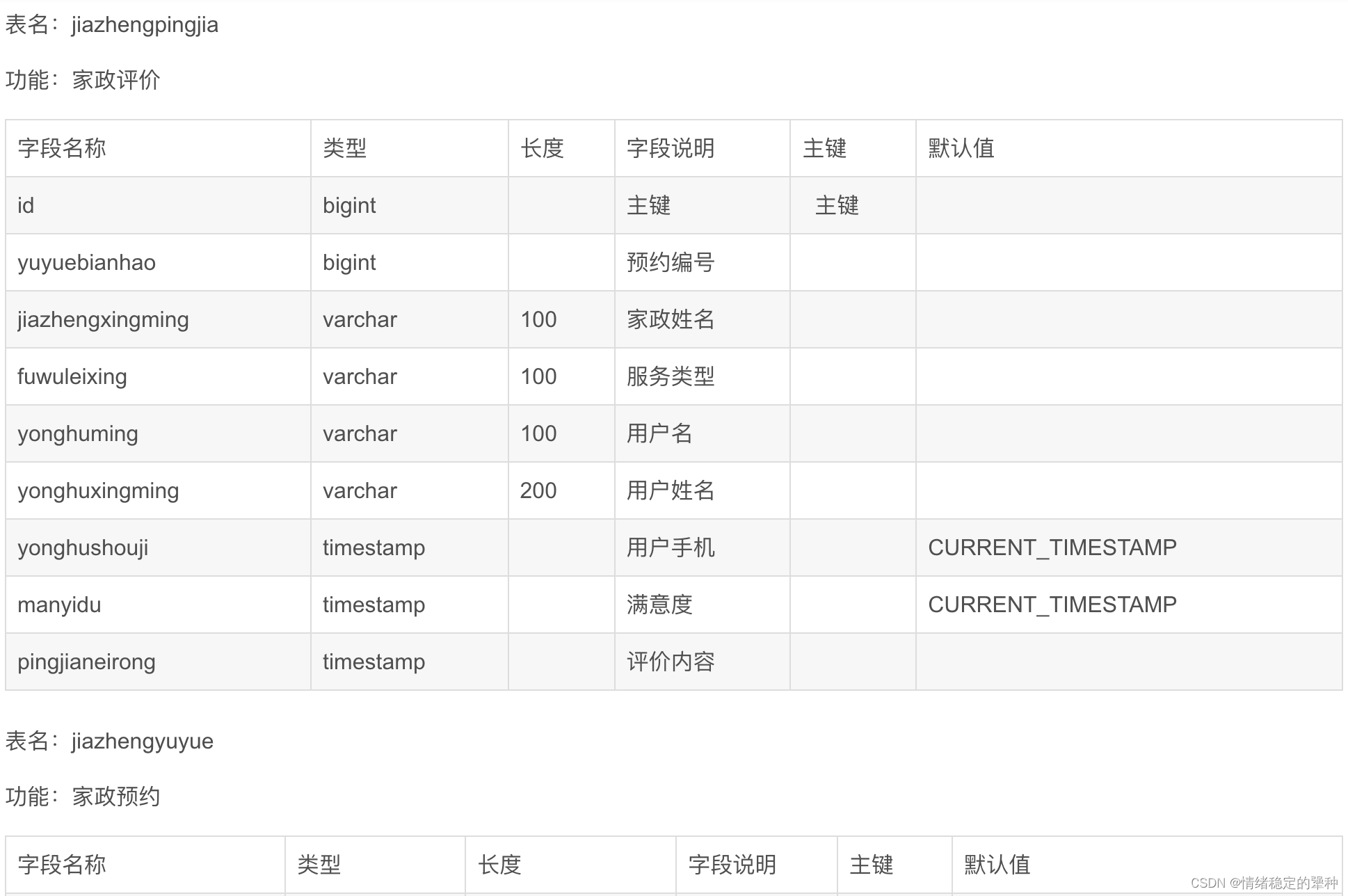Click 主键 header of first table
The width and height of the screenshot is (1348, 896).
(824, 148)
